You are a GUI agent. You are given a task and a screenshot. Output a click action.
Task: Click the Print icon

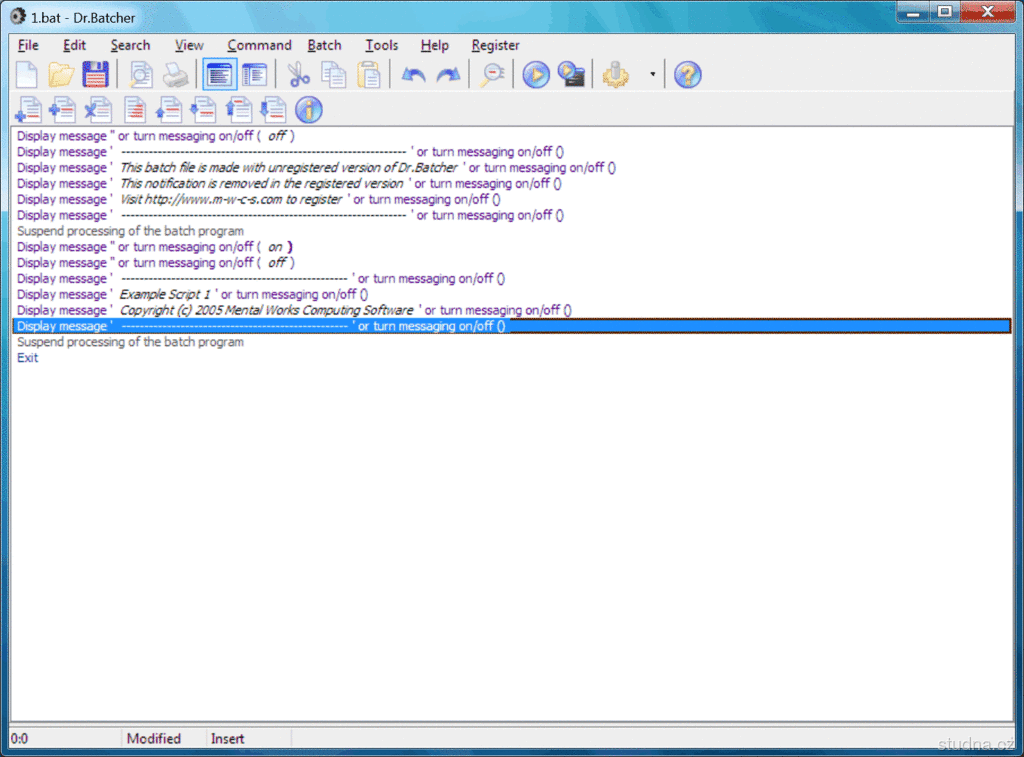[176, 75]
